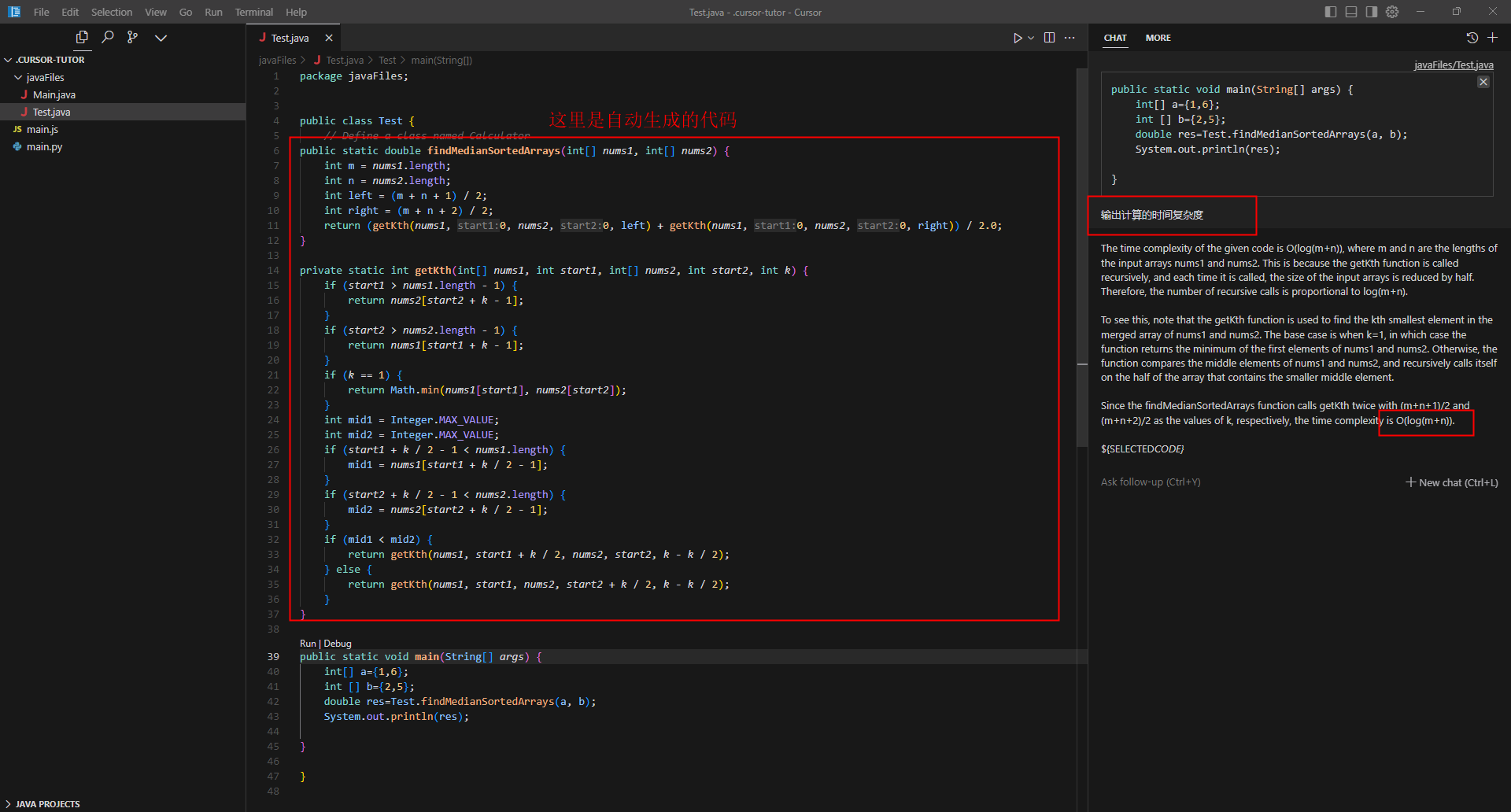Click javaFiles breadcrumb segment

[x=278, y=60]
